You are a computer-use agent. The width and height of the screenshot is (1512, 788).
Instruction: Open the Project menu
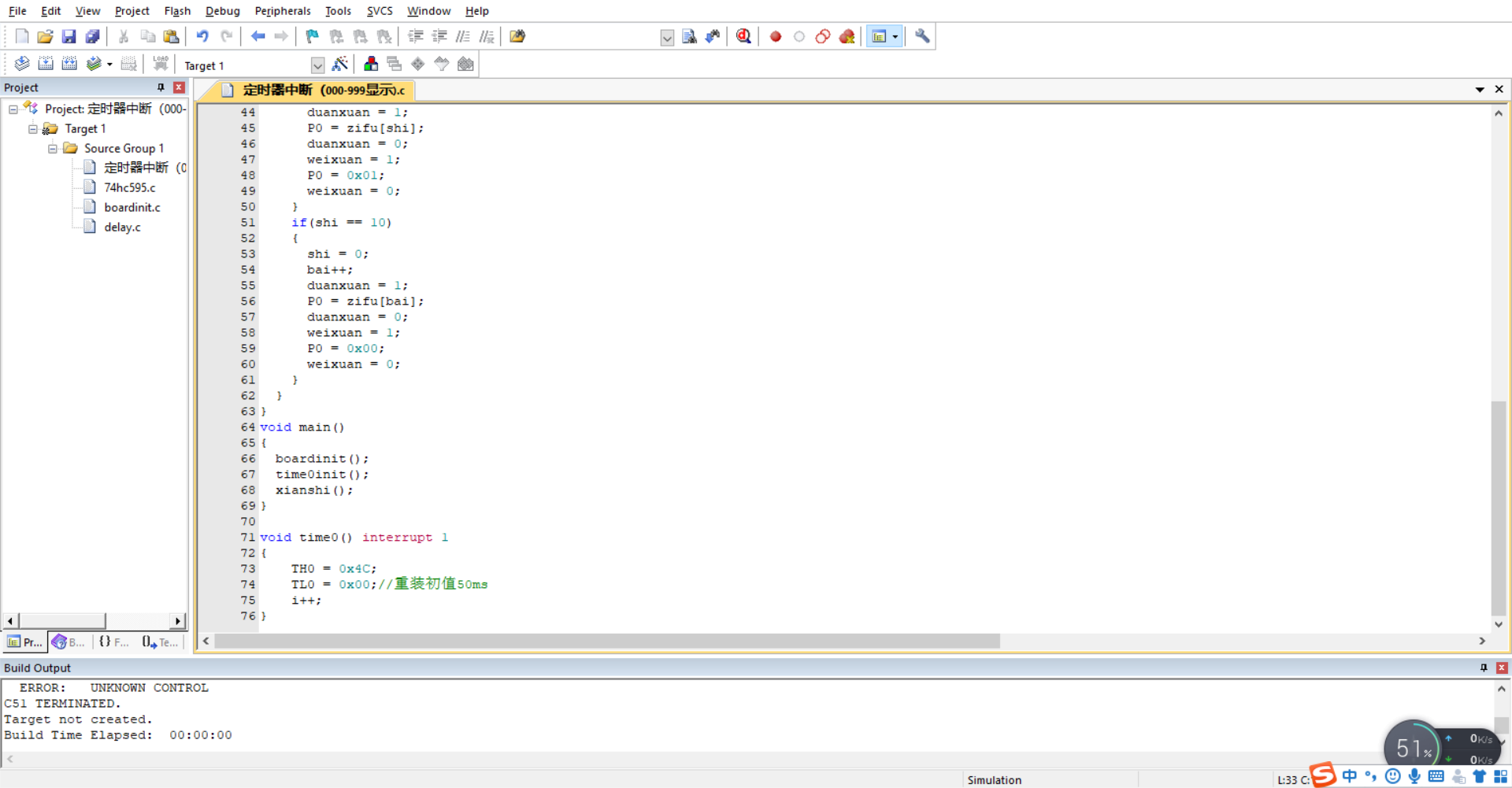click(x=132, y=11)
